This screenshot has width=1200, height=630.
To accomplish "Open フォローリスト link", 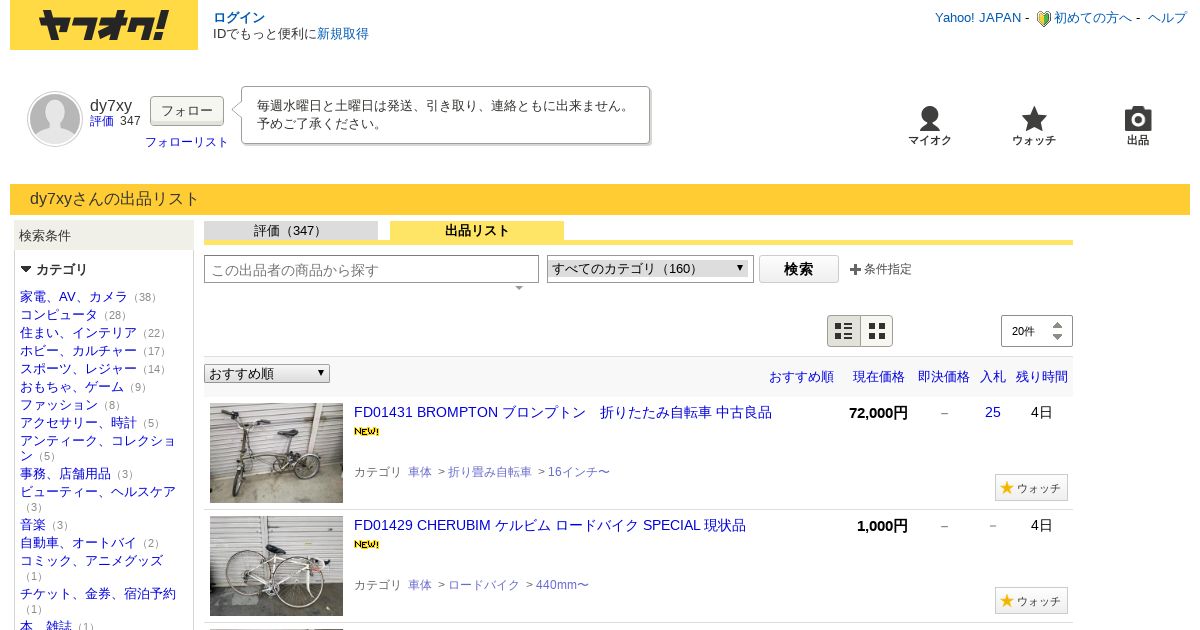I will click(187, 142).
